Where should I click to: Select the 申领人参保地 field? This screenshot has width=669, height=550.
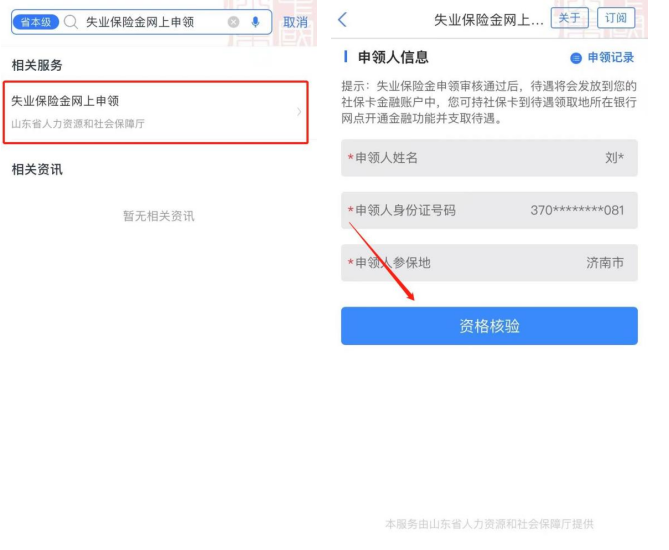coord(489,262)
